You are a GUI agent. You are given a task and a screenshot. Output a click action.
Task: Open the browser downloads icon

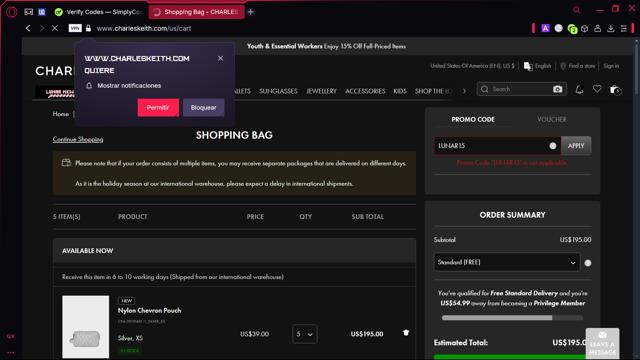pyautogui.click(x=611, y=29)
